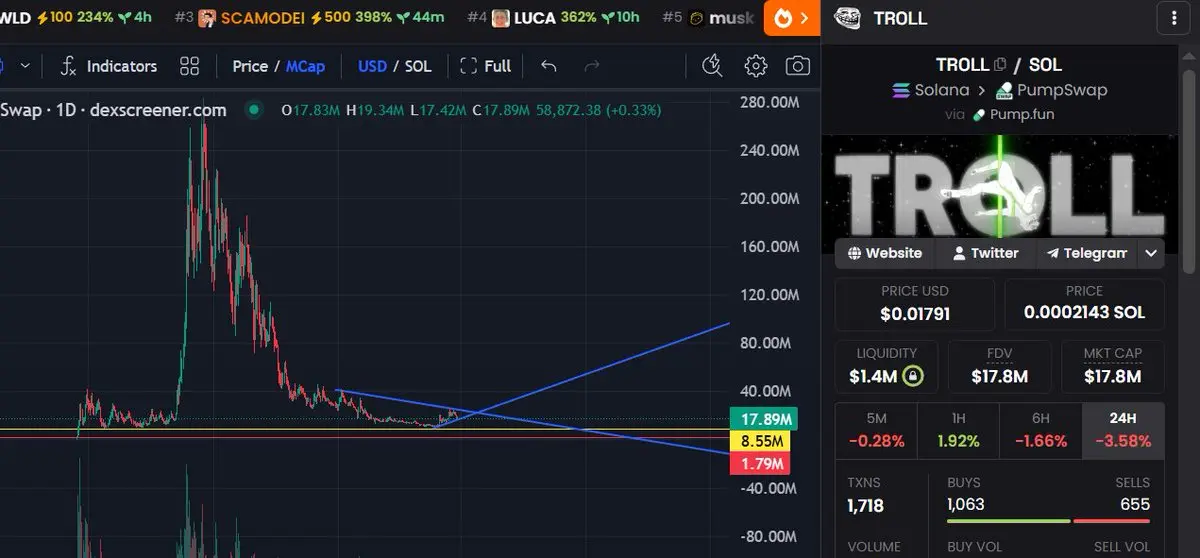Viewport: 1200px width, 558px height.
Task: Click the PRICE USD $0.01791 box
Action: click(915, 303)
